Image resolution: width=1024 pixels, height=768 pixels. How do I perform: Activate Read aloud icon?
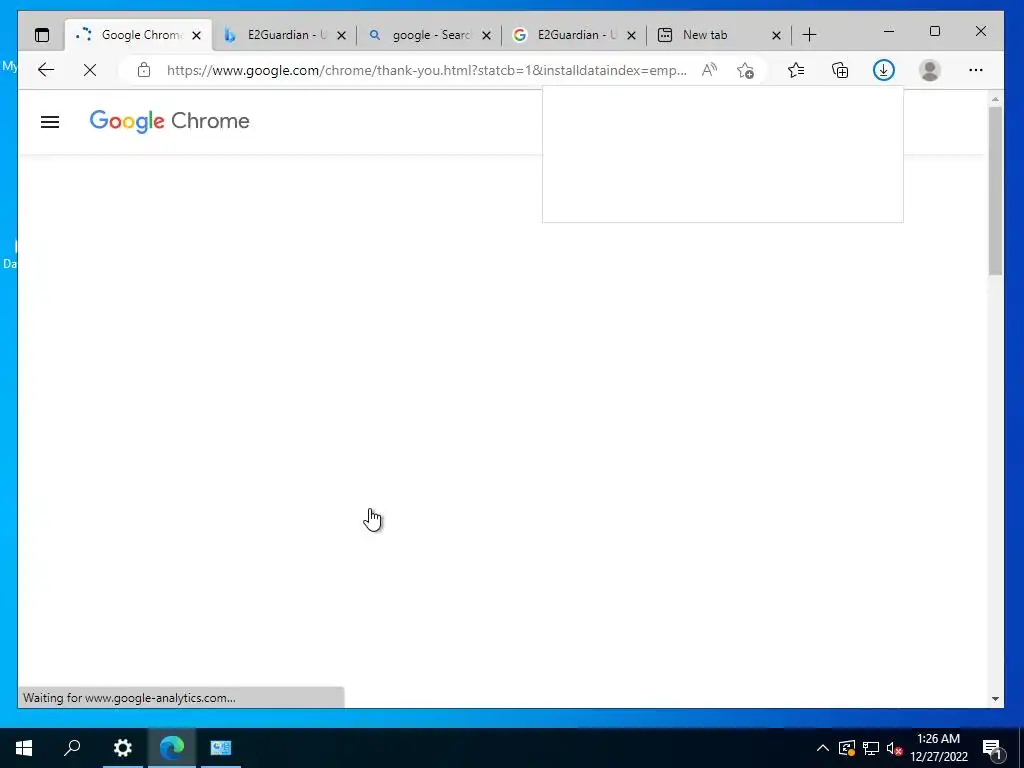[709, 70]
